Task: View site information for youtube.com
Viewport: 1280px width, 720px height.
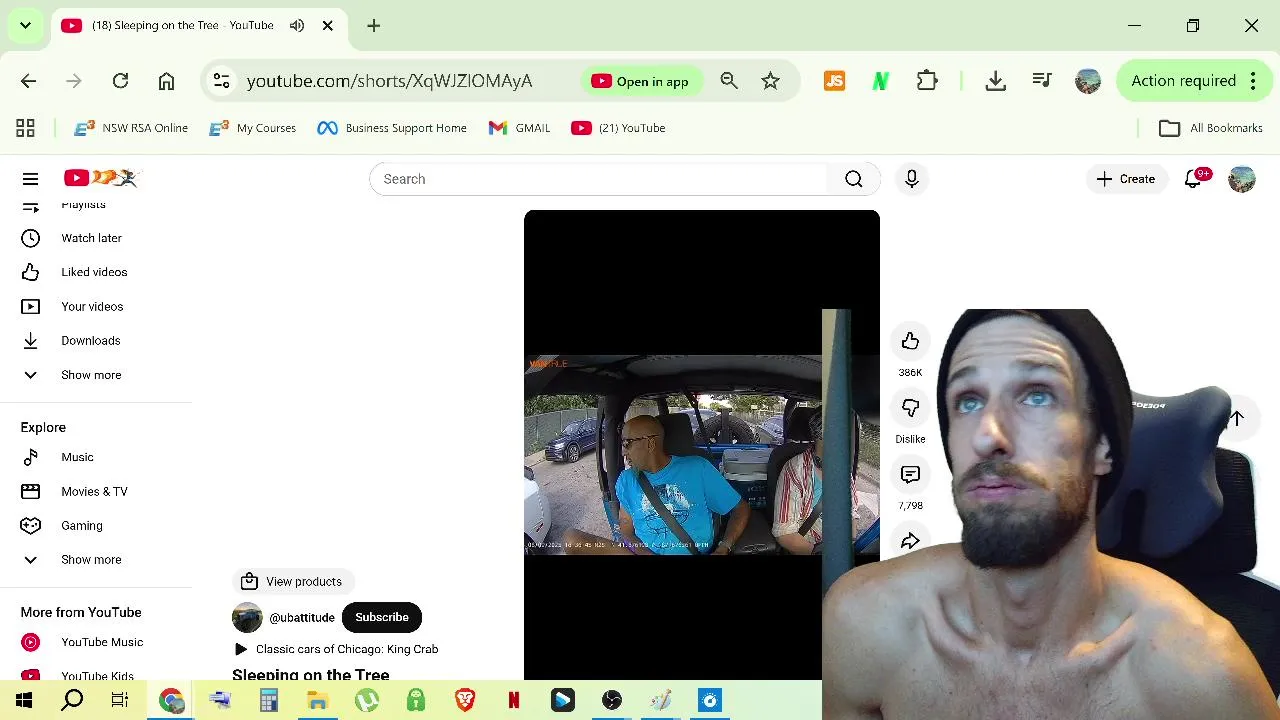Action: click(221, 81)
